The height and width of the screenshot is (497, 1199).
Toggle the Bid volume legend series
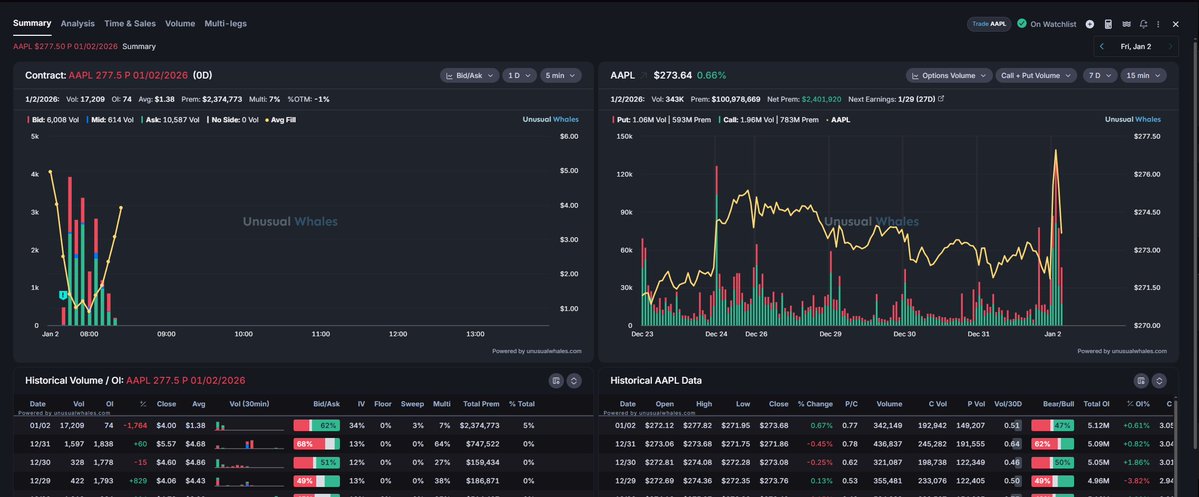53,120
